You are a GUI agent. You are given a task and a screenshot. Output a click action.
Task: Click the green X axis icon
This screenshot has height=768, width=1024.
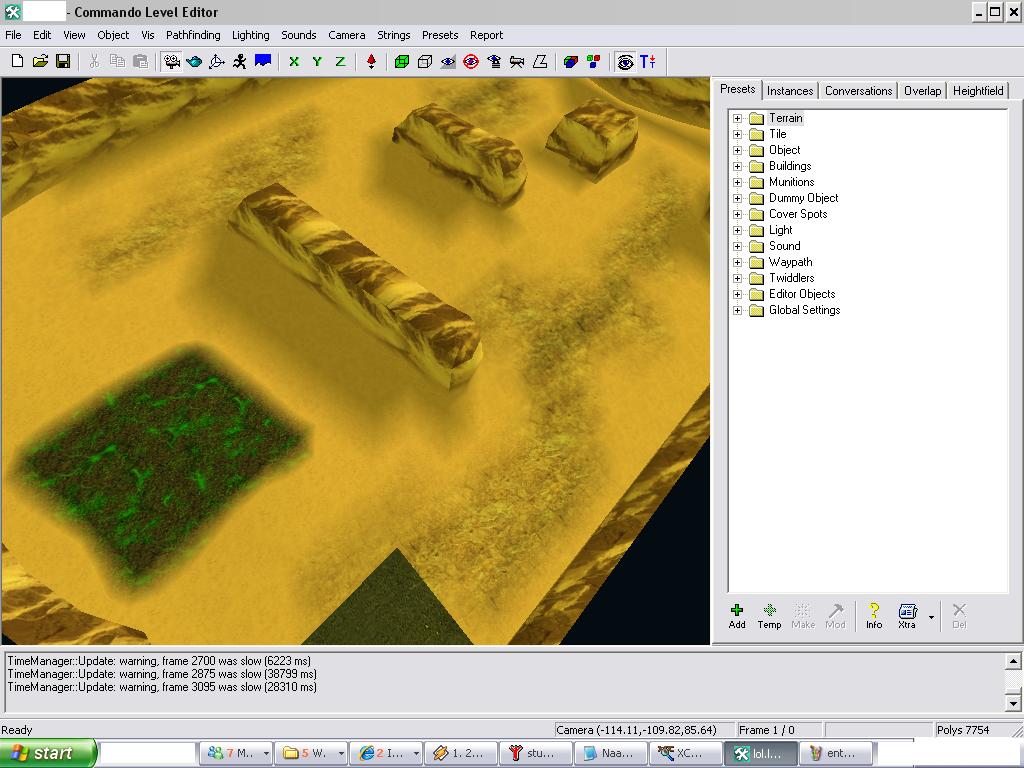(294, 62)
